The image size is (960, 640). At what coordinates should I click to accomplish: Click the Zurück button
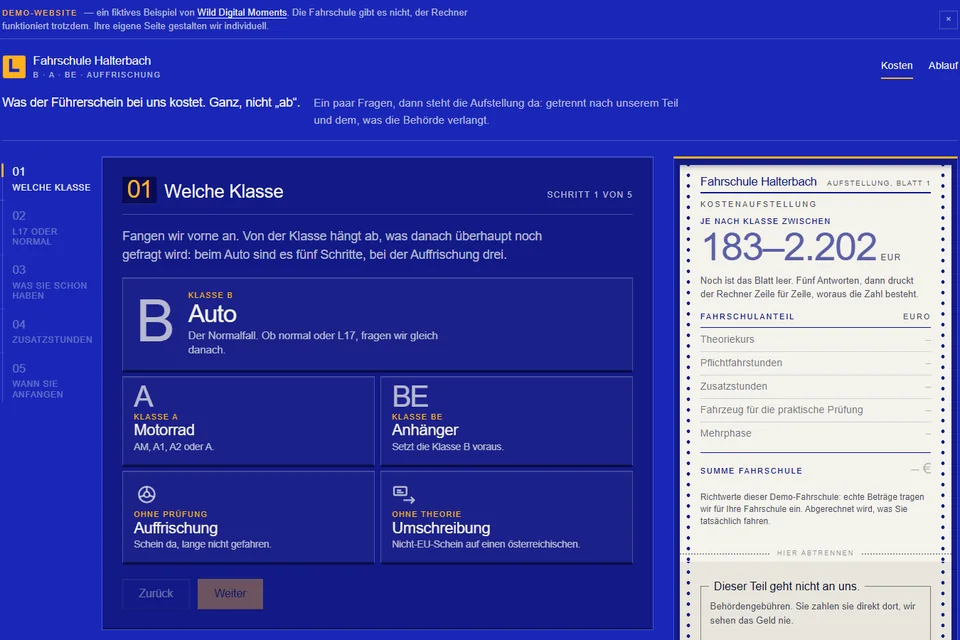[156, 593]
